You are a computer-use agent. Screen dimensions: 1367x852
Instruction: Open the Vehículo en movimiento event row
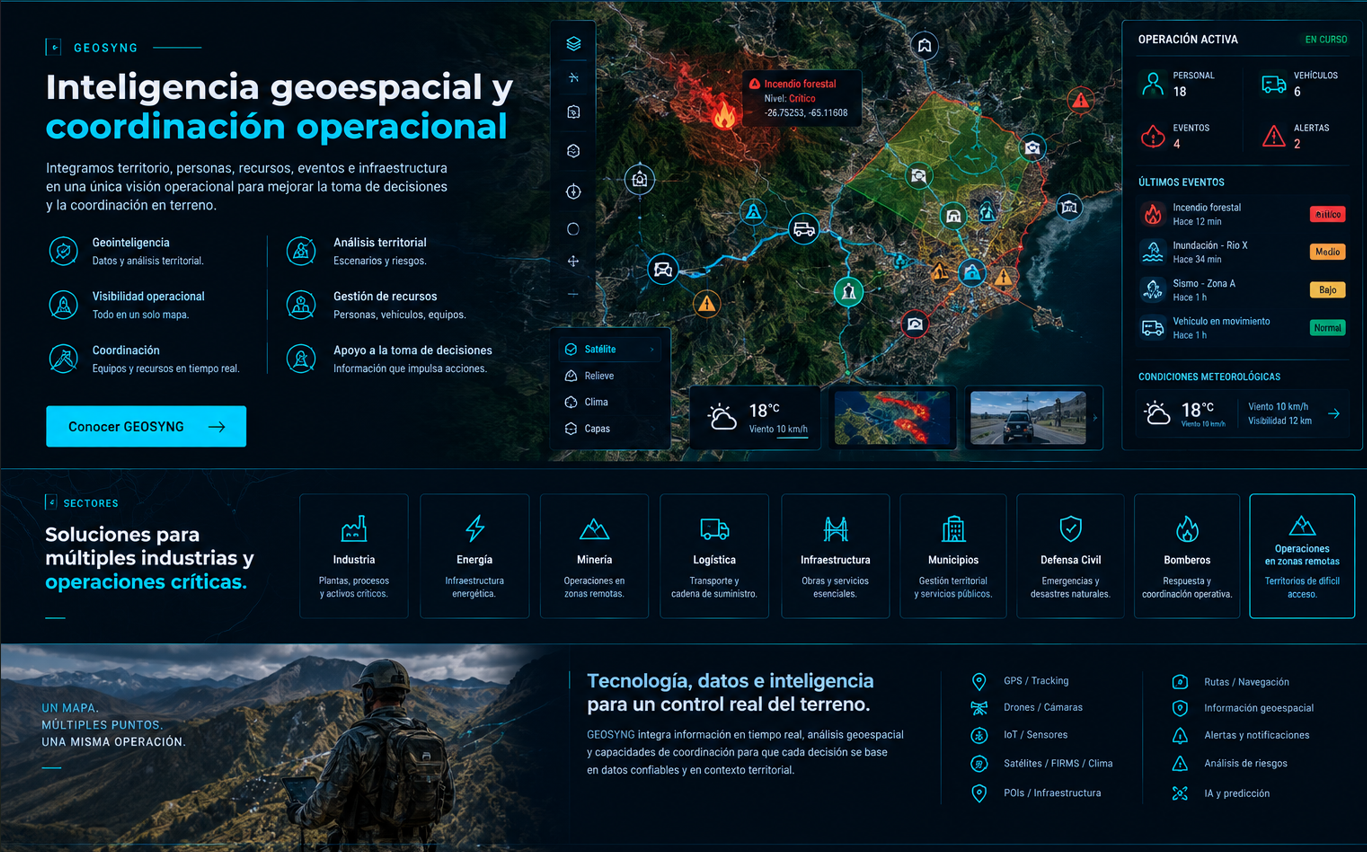pos(1243,328)
